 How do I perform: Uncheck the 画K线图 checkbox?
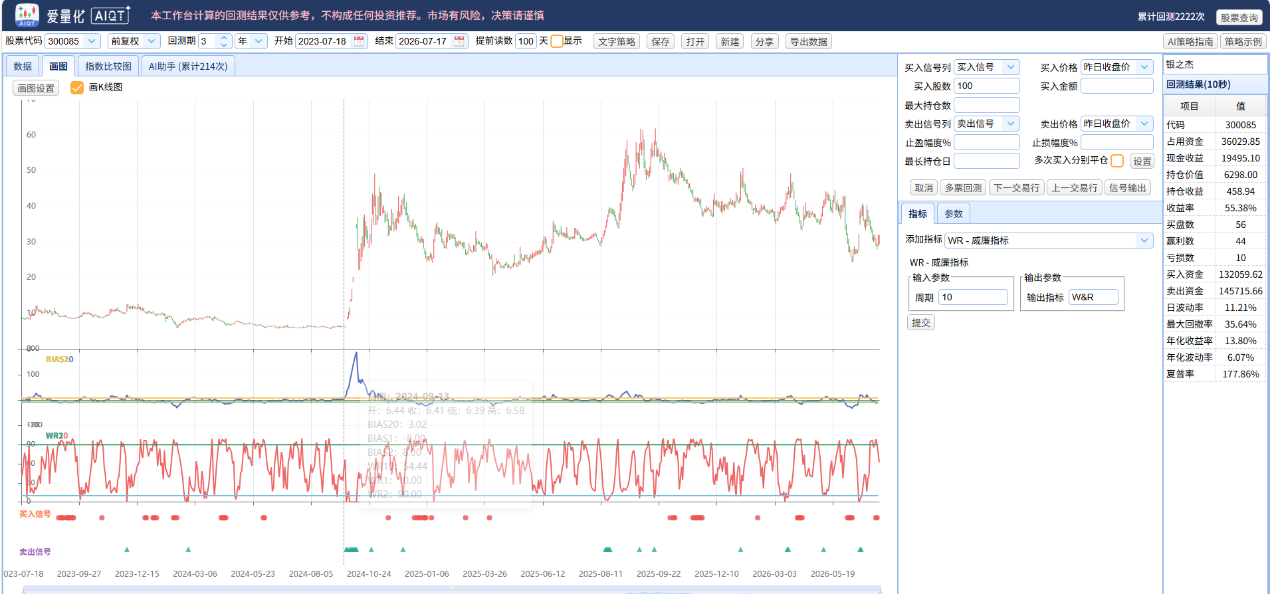click(x=77, y=88)
